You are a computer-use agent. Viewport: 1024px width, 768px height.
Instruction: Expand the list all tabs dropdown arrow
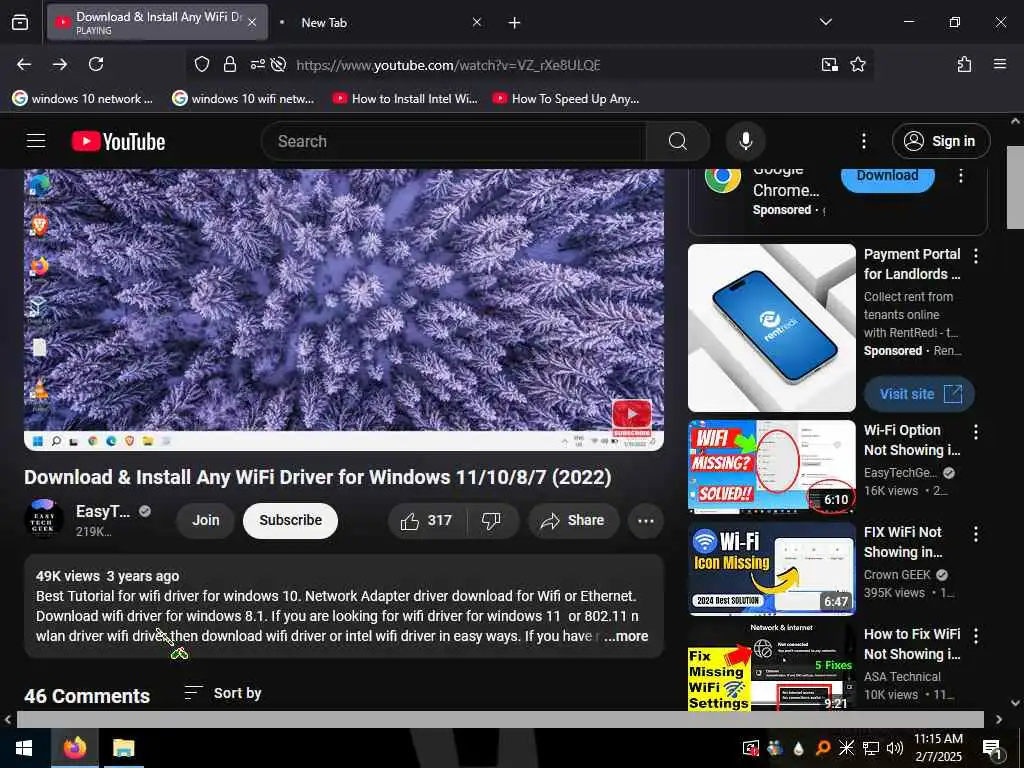[825, 22]
